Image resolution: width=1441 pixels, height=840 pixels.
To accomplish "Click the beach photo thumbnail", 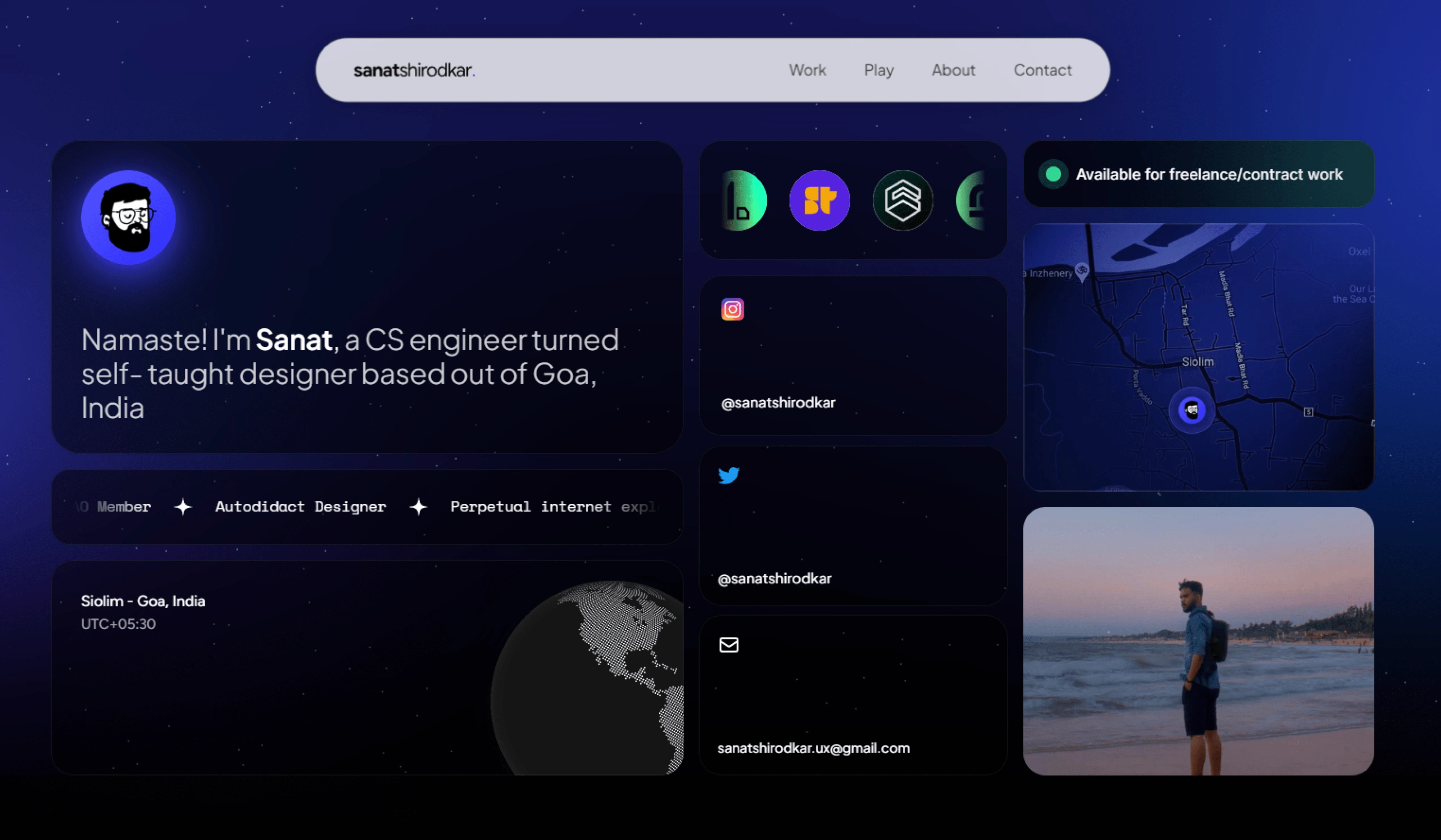I will [x=1199, y=641].
